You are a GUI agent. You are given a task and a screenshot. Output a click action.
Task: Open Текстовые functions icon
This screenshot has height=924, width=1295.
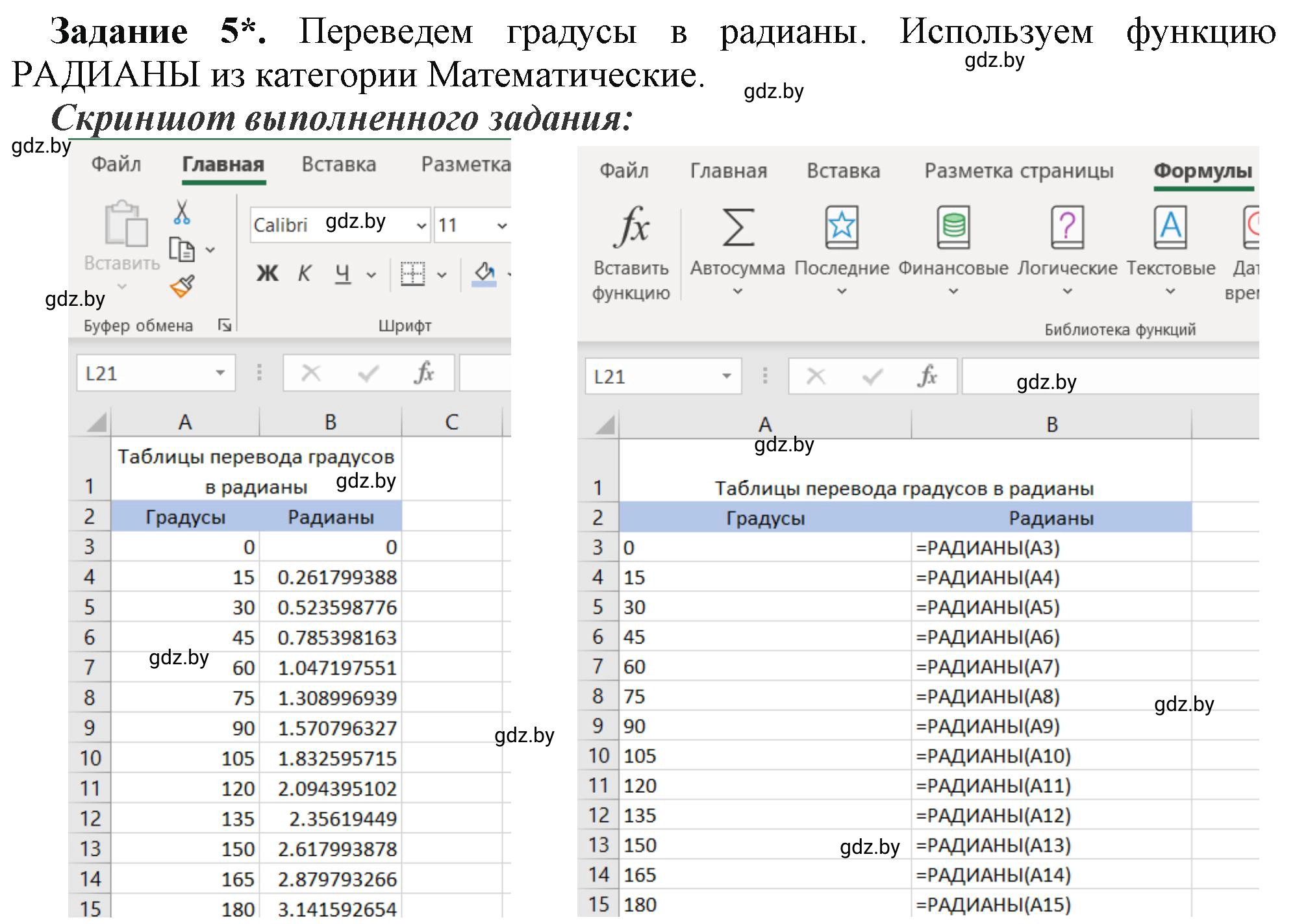1170,227
